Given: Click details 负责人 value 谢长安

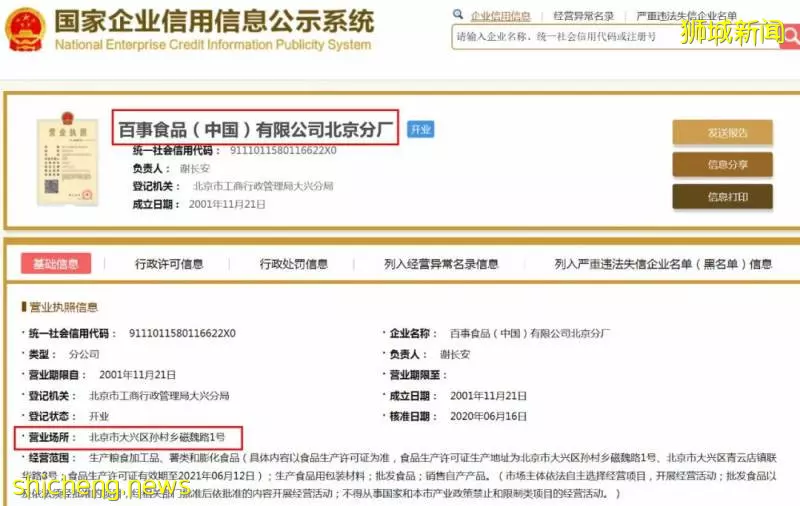Looking at the screenshot, I should [455, 355].
